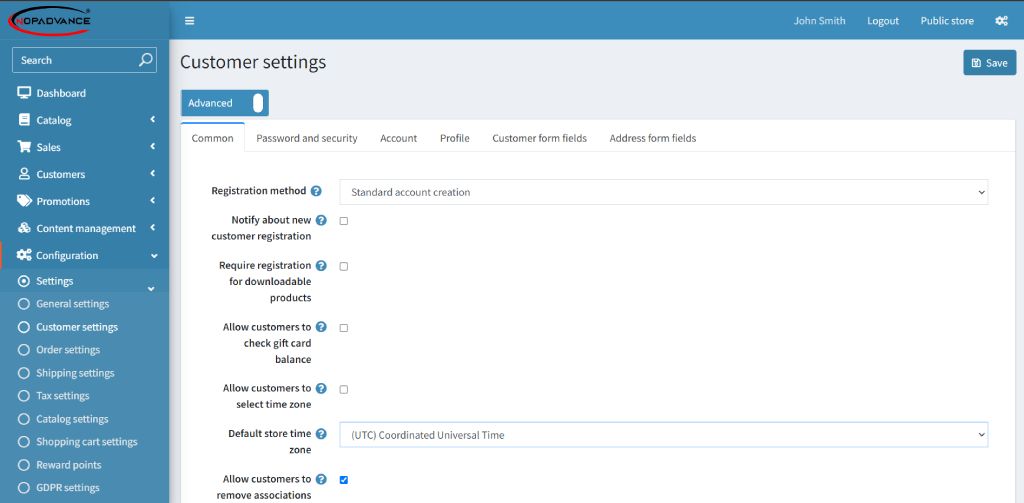The image size is (1024, 503).
Task: Click the search magnifier icon in sidebar
Action: pyautogui.click(x=146, y=59)
